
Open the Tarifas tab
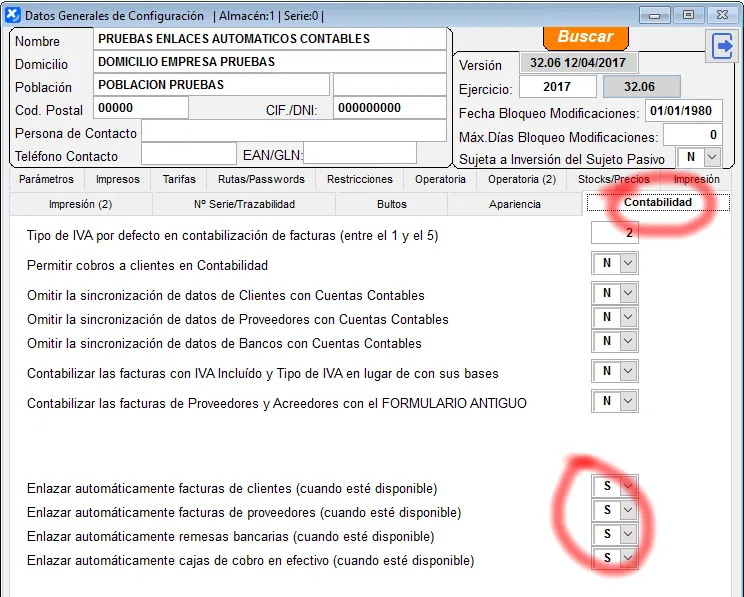coord(179,179)
